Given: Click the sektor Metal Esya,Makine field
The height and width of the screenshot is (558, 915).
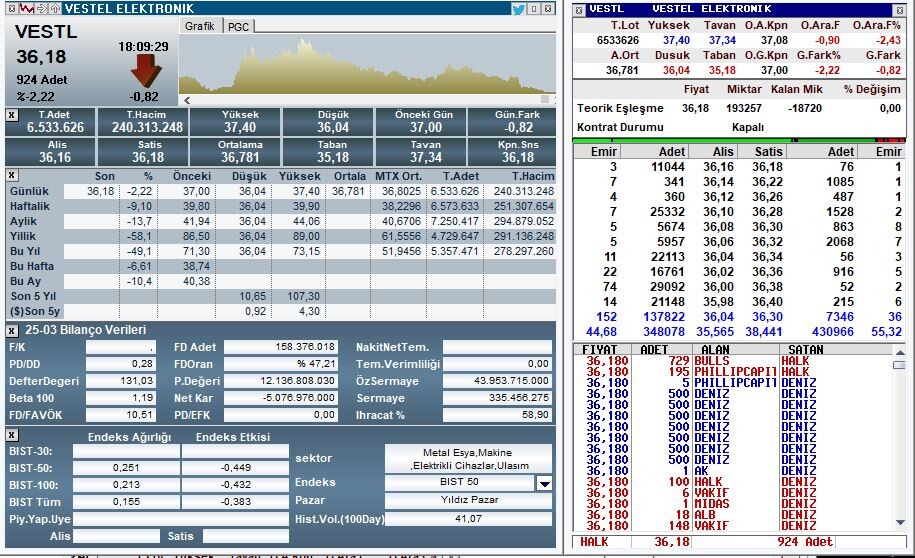Looking at the screenshot, I should [469, 459].
